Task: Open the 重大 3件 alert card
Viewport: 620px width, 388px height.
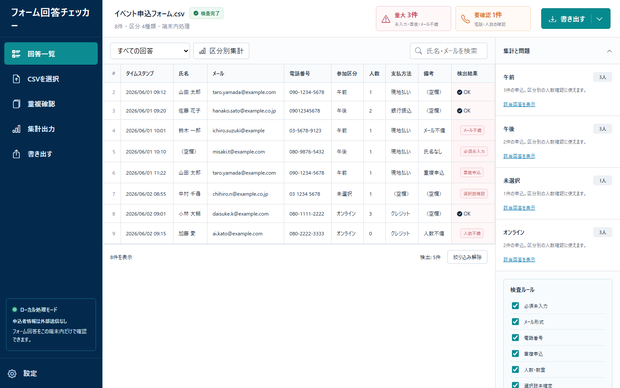Action: tap(413, 19)
